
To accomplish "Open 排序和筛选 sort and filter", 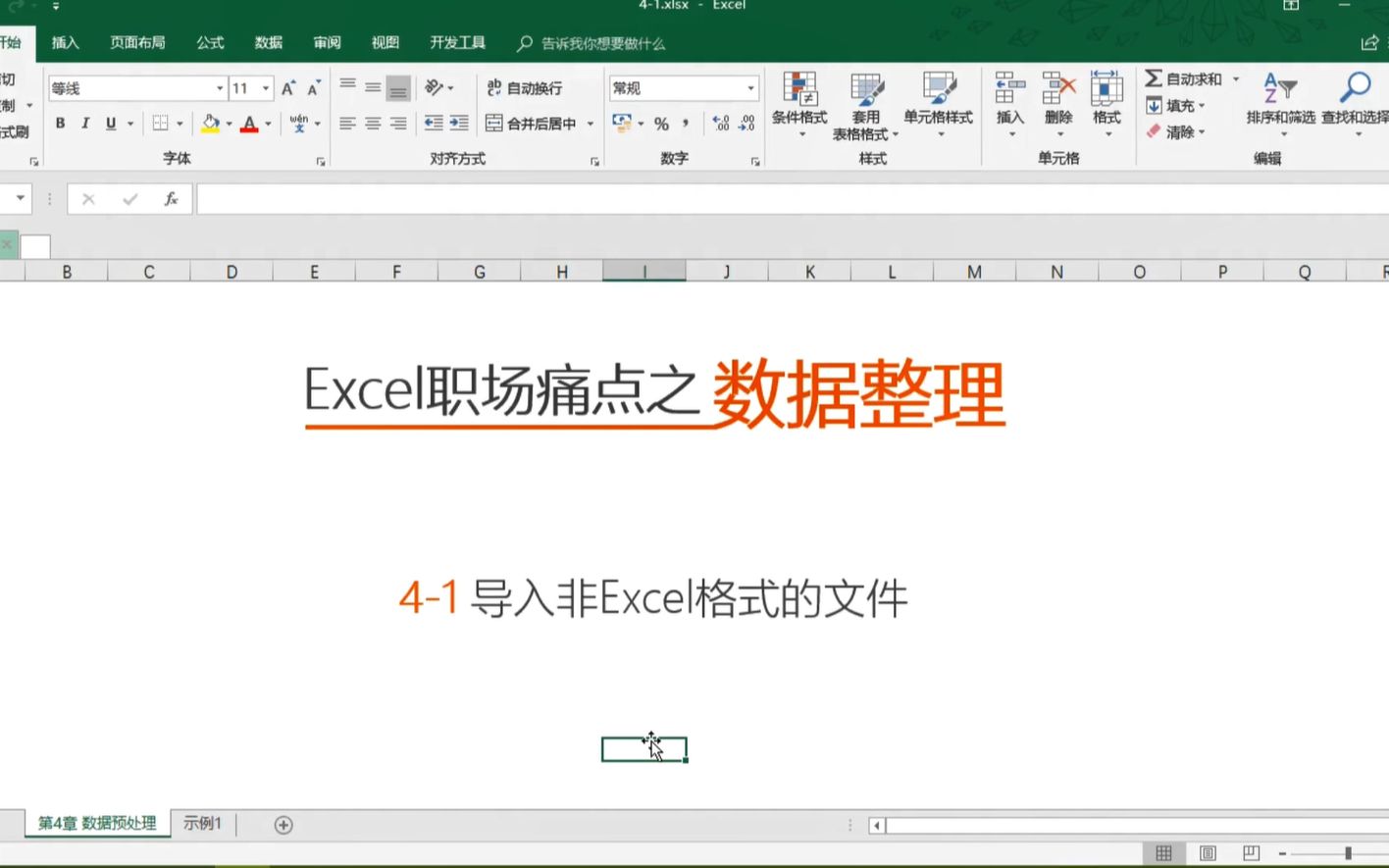I will tap(1280, 104).
